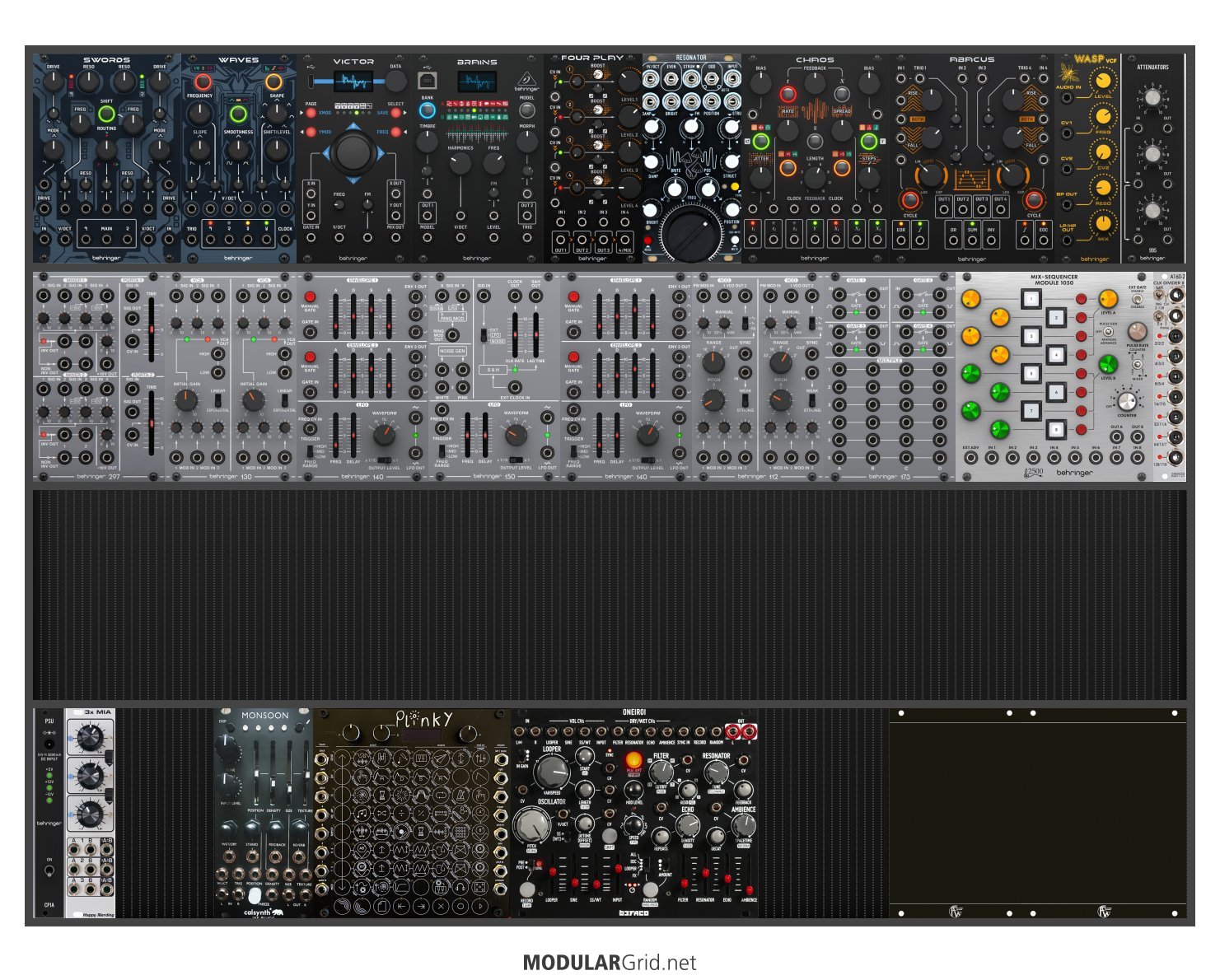The height and width of the screenshot is (980, 1220).
Task: Click the AUDIO IN jack on Wasp VCF
Action: click(x=1067, y=97)
